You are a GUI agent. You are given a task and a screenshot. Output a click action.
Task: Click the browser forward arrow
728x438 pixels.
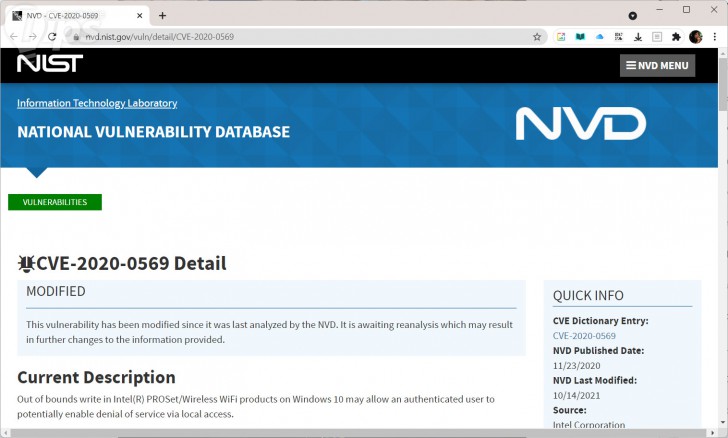coord(32,37)
